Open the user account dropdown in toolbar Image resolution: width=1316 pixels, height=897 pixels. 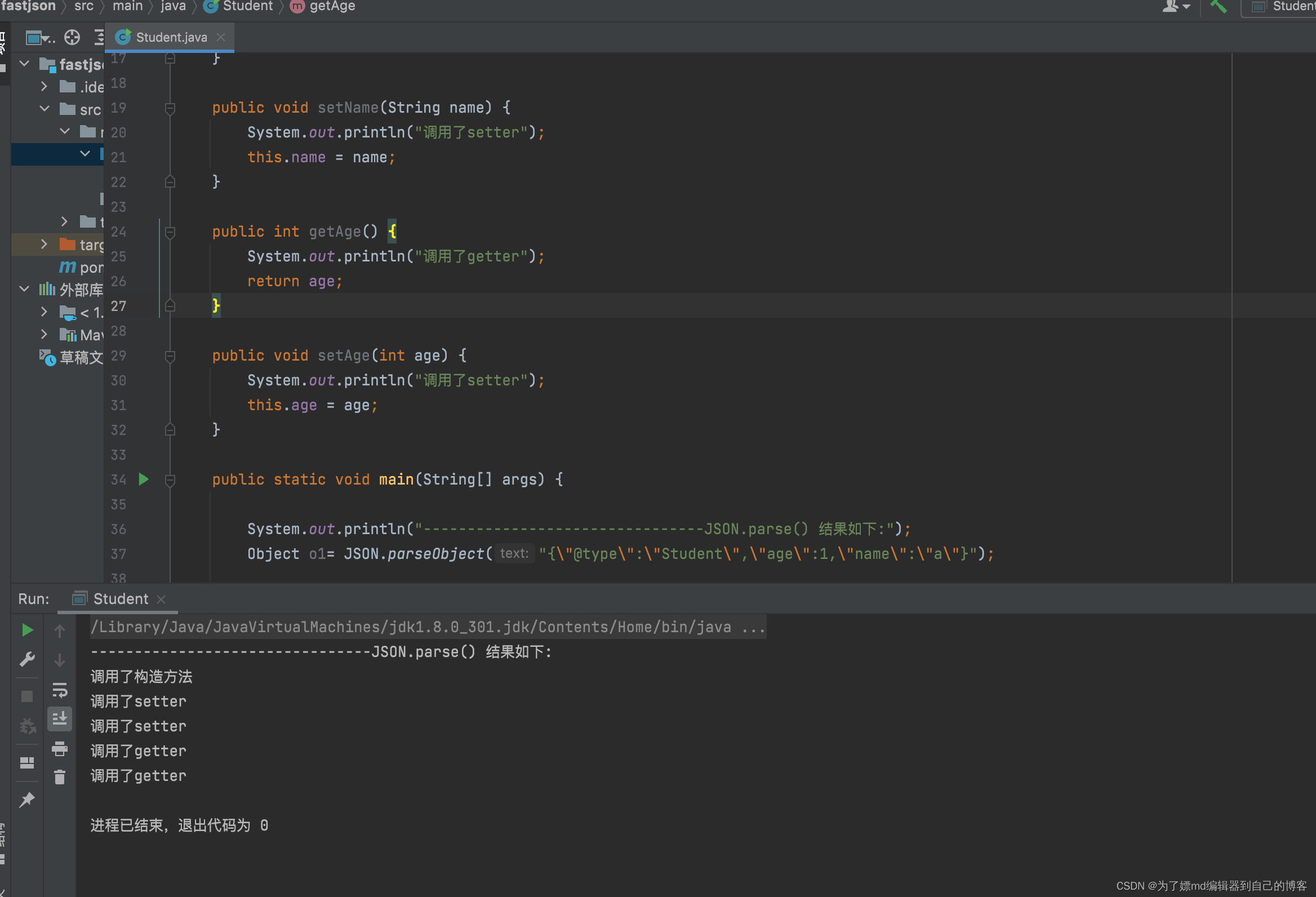(1176, 6)
